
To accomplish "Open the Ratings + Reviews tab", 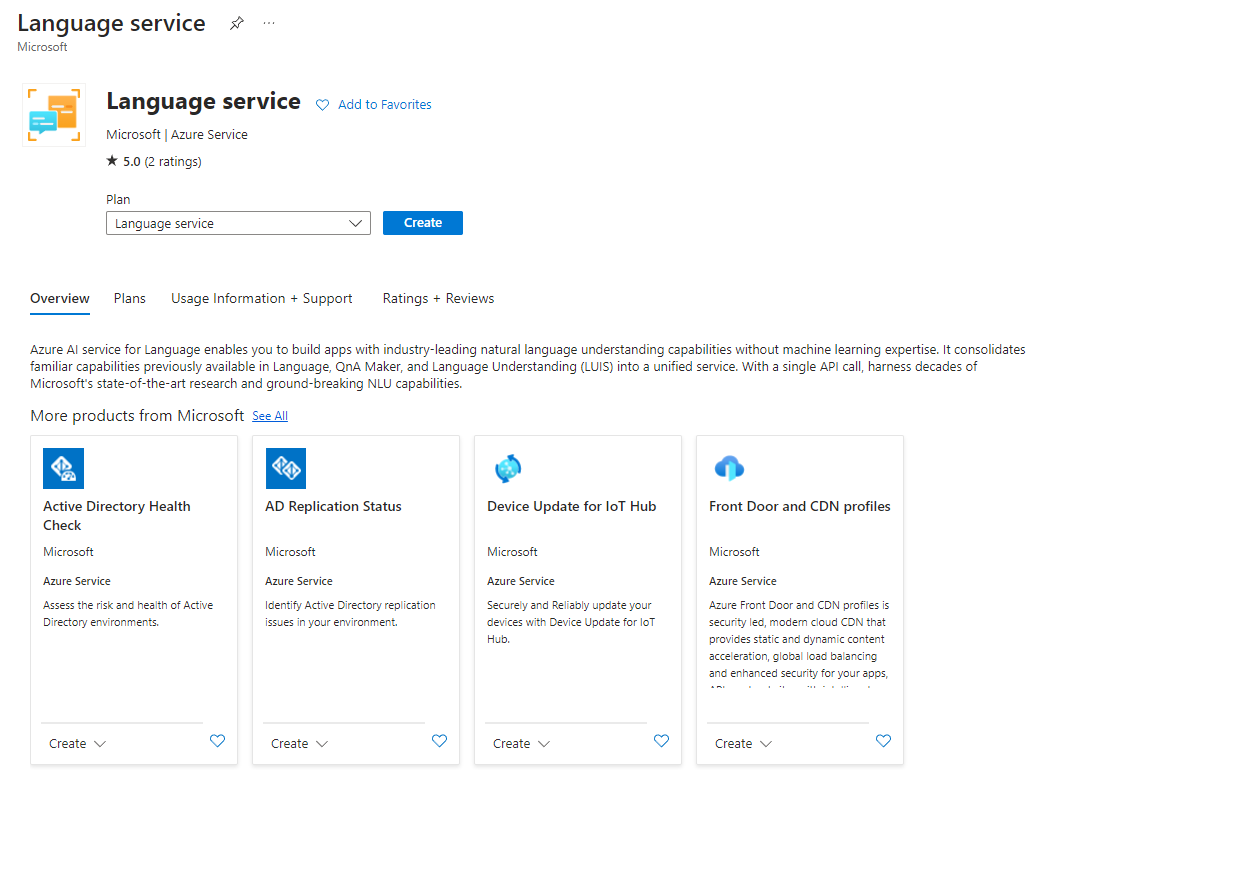I will 438,298.
